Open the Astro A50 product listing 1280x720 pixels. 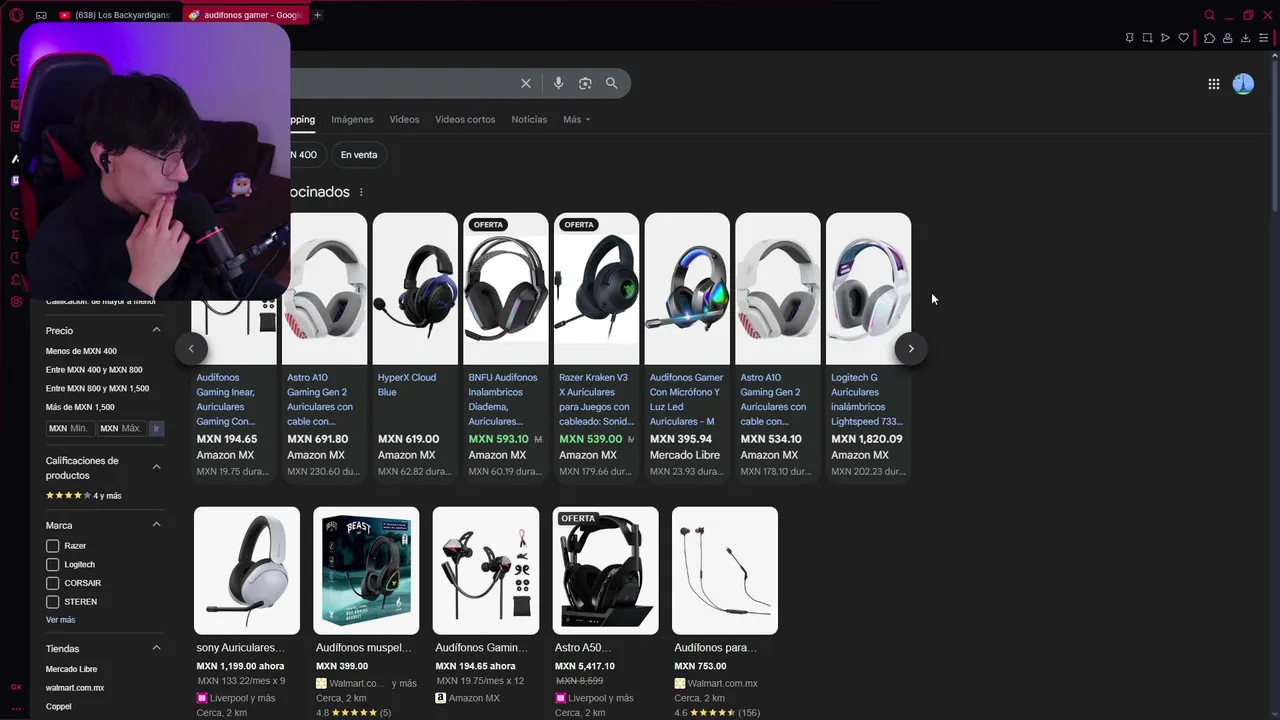pos(605,612)
